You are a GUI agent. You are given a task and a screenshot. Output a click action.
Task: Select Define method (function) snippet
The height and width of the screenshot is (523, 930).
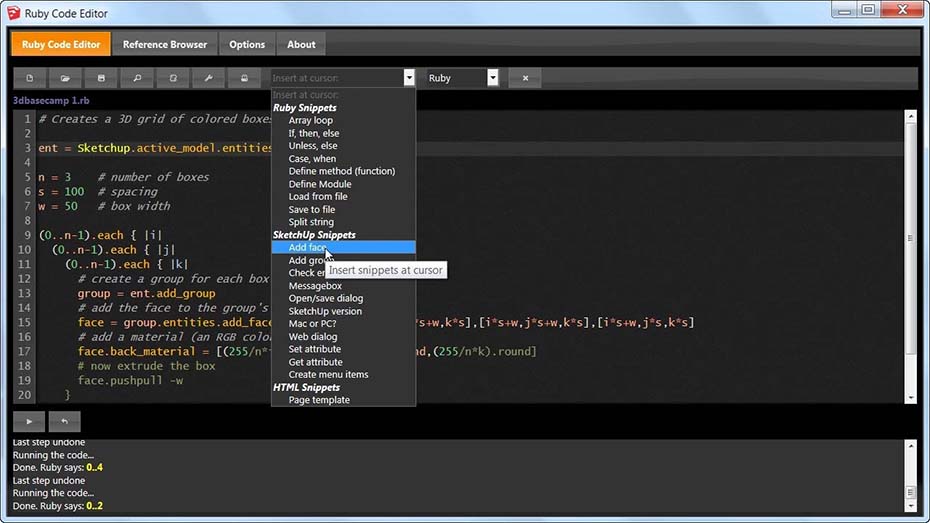(x=341, y=171)
